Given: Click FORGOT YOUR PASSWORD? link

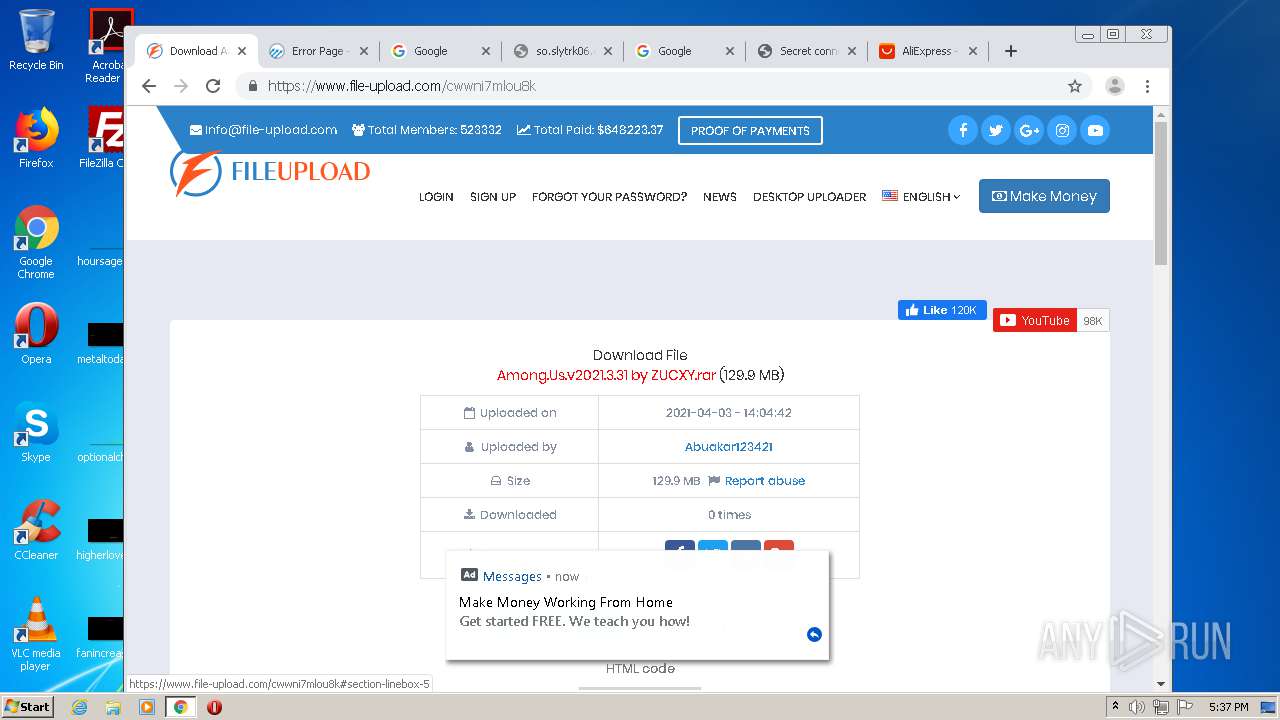Looking at the screenshot, I should [x=609, y=197].
